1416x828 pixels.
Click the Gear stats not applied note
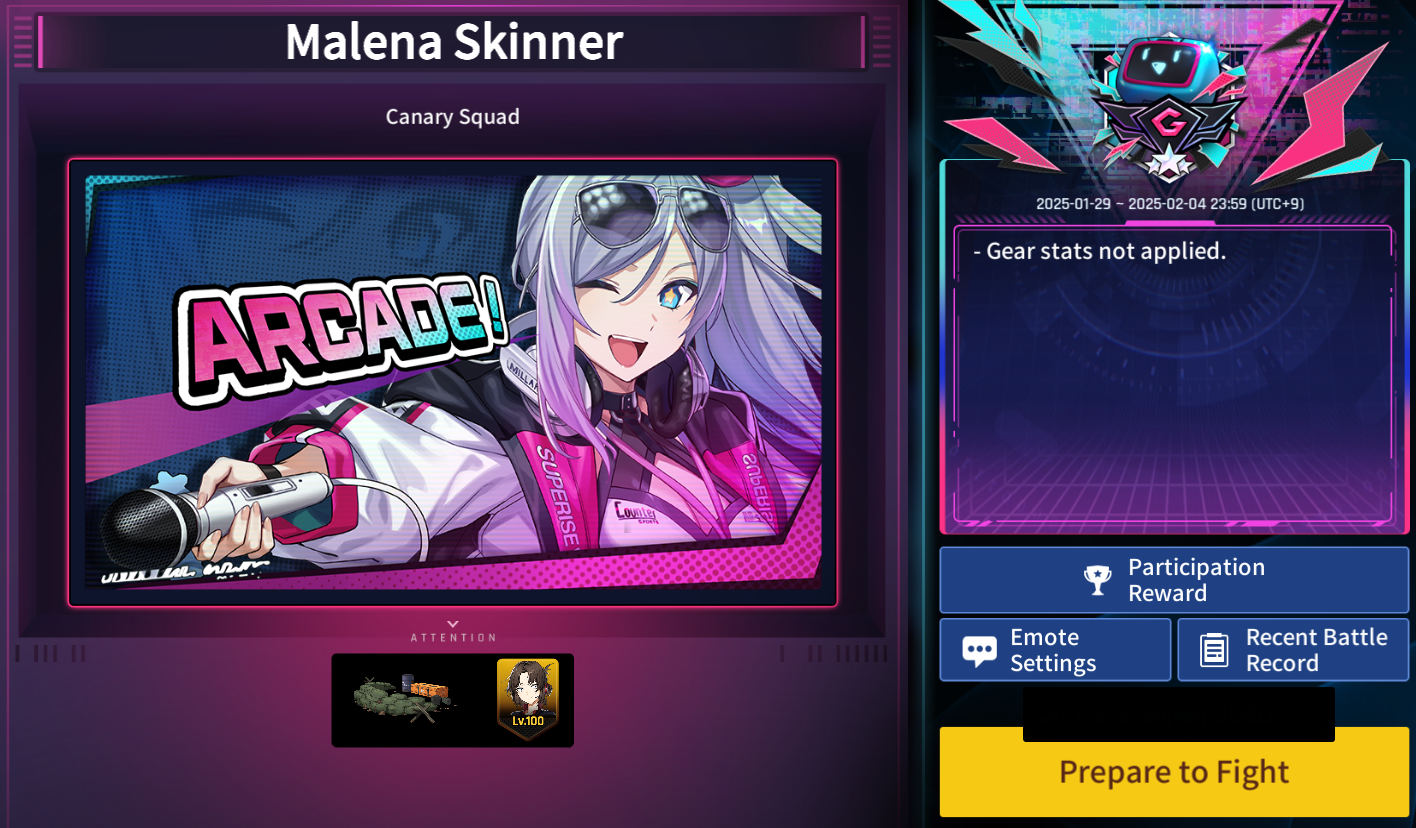(x=1099, y=252)
